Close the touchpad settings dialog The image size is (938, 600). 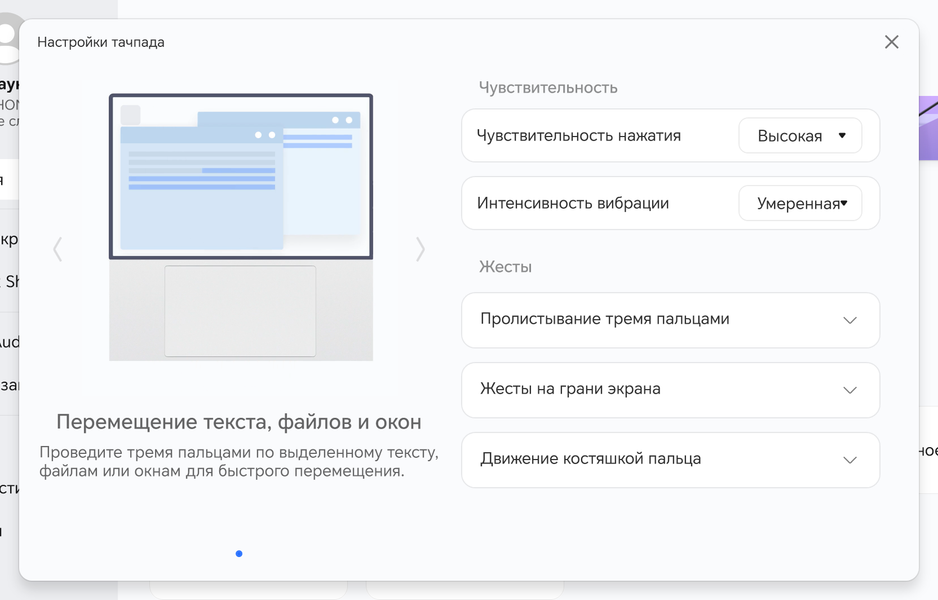click(x=891, y=42)
